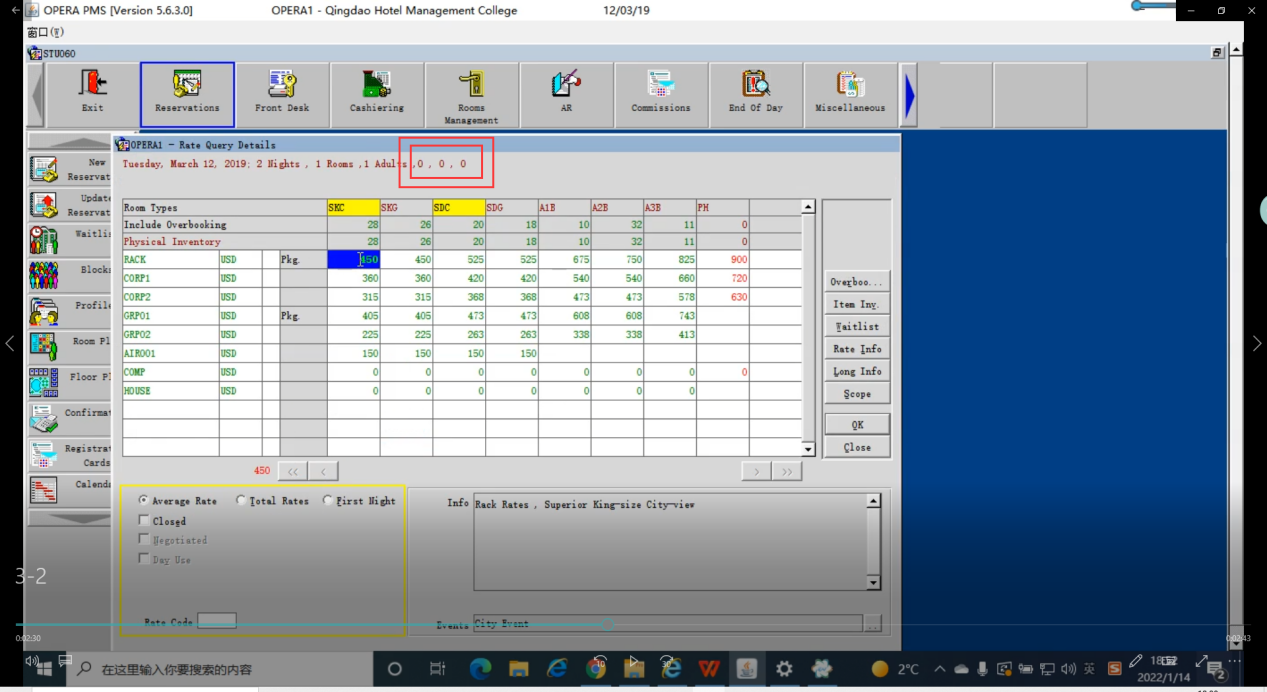Click the AR toolbar icon
Screen dimensions: 1267x692
click(566, 90)
